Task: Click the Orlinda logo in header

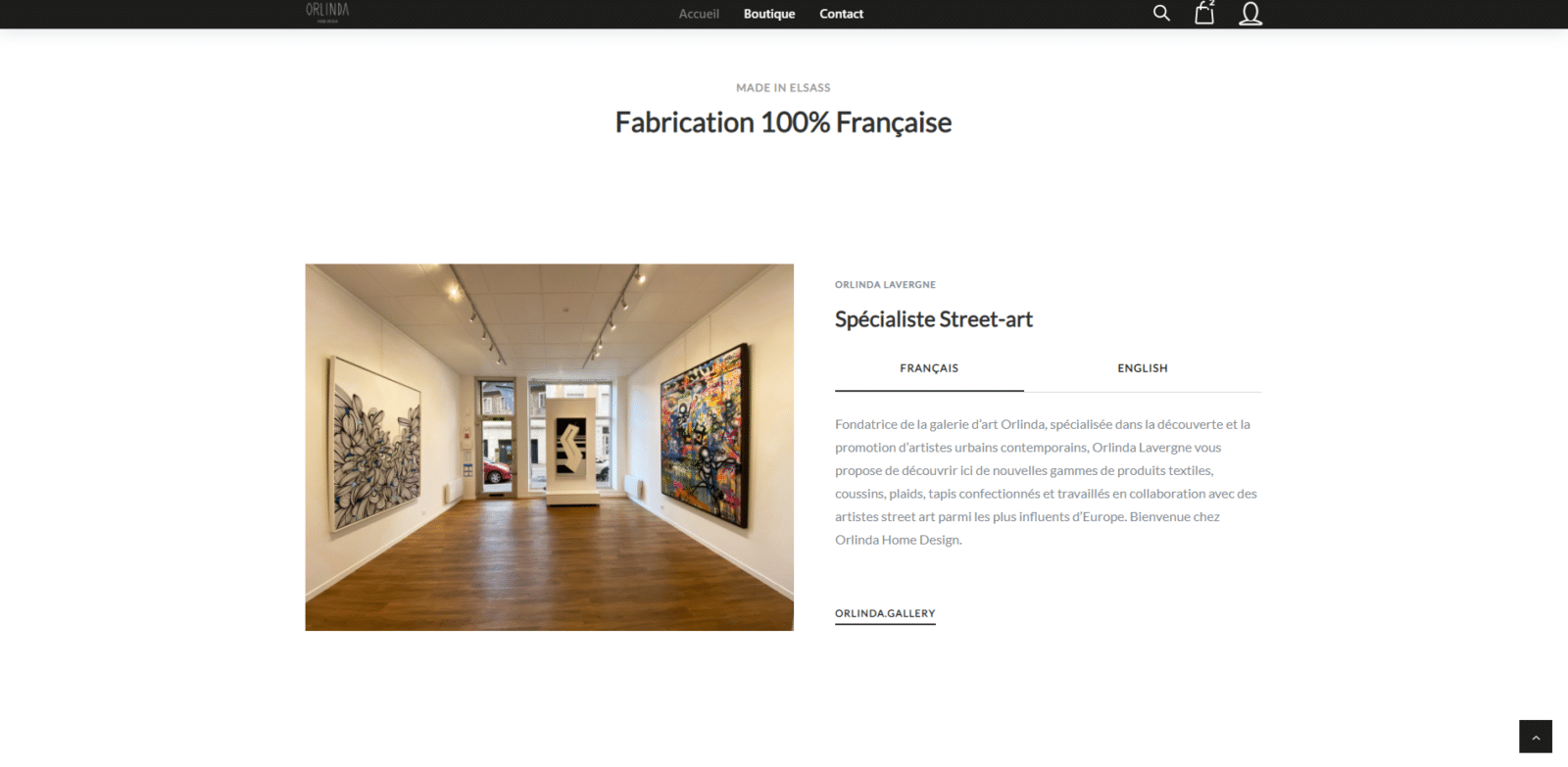Action: tap(327, 12)
